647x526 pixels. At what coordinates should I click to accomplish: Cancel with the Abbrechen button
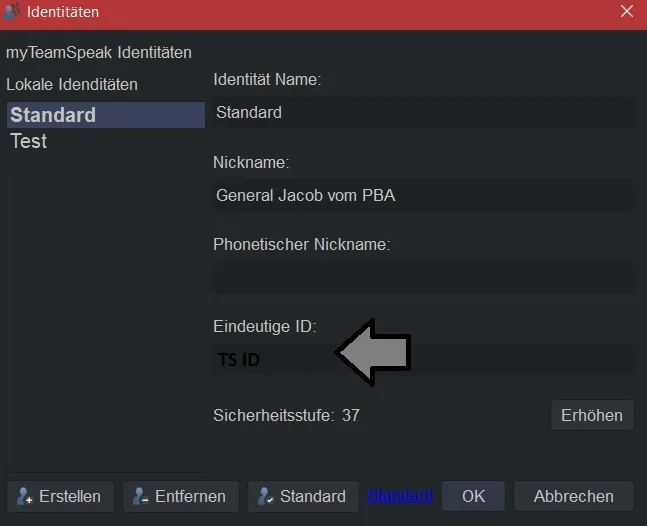(x=574, y=496)
